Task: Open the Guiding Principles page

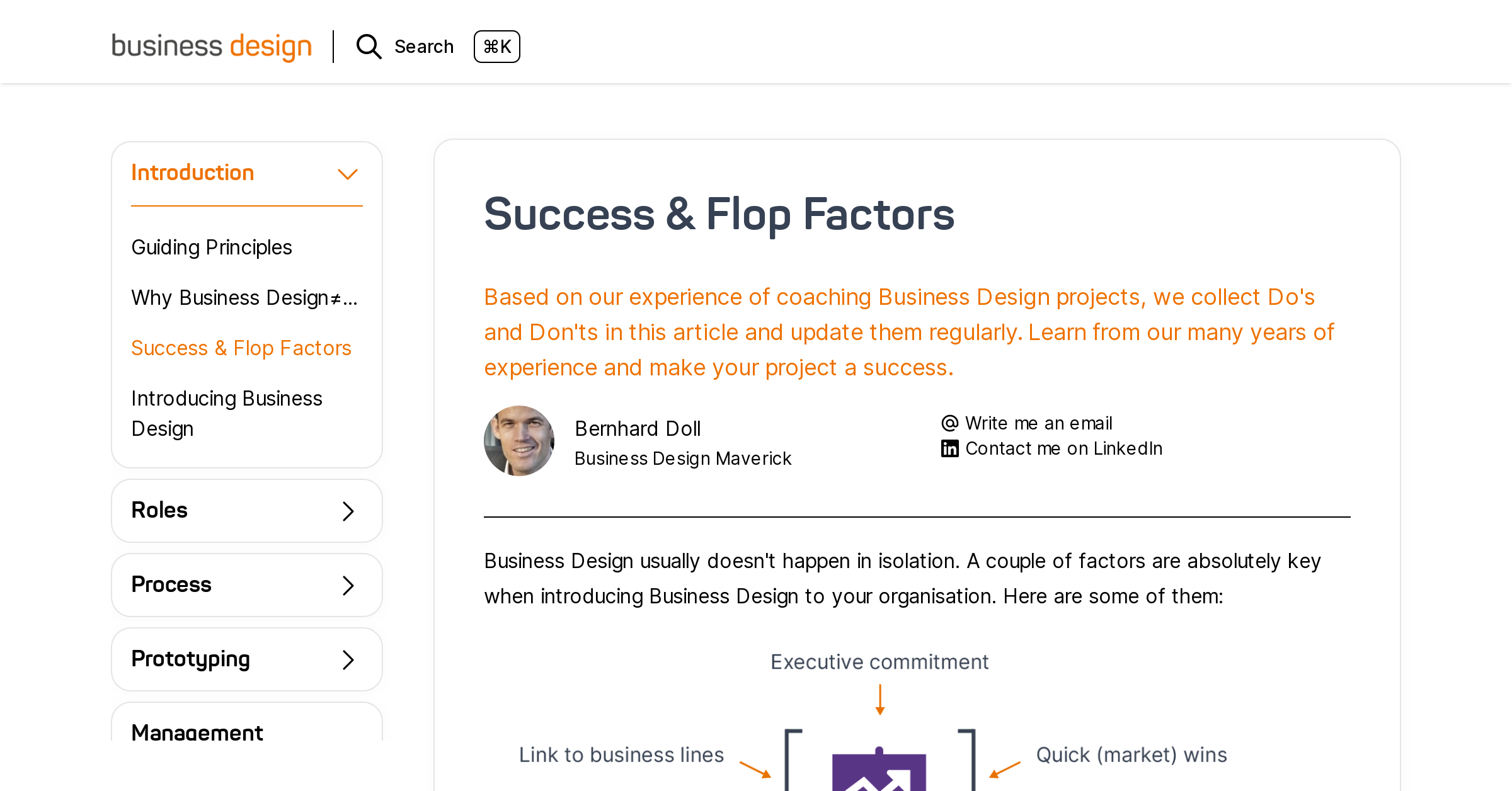Action: tap(211, 247)
